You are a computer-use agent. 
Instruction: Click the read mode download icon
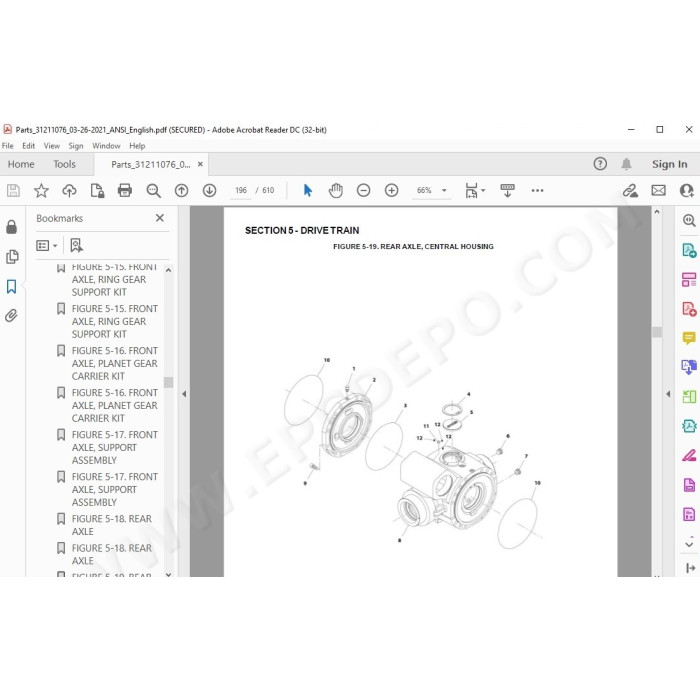(507, 191)
